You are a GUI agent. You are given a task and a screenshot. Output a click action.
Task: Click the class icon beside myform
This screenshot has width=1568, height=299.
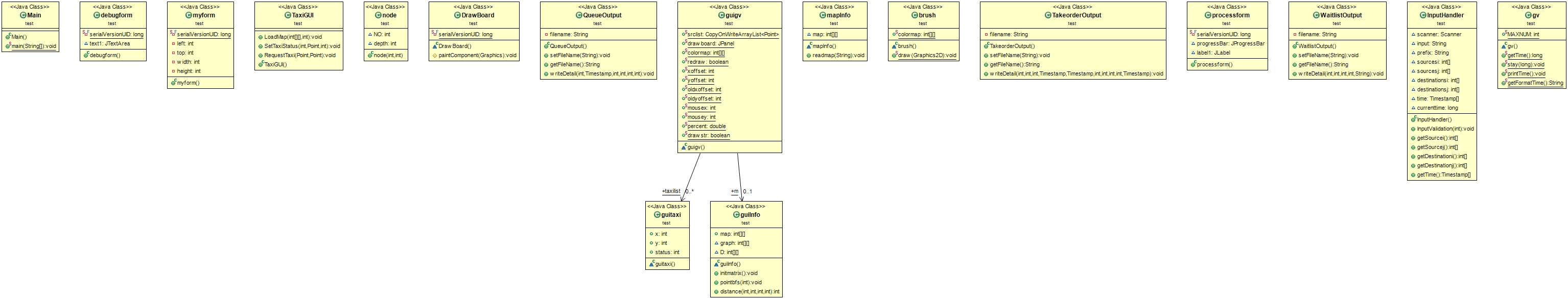188,15
